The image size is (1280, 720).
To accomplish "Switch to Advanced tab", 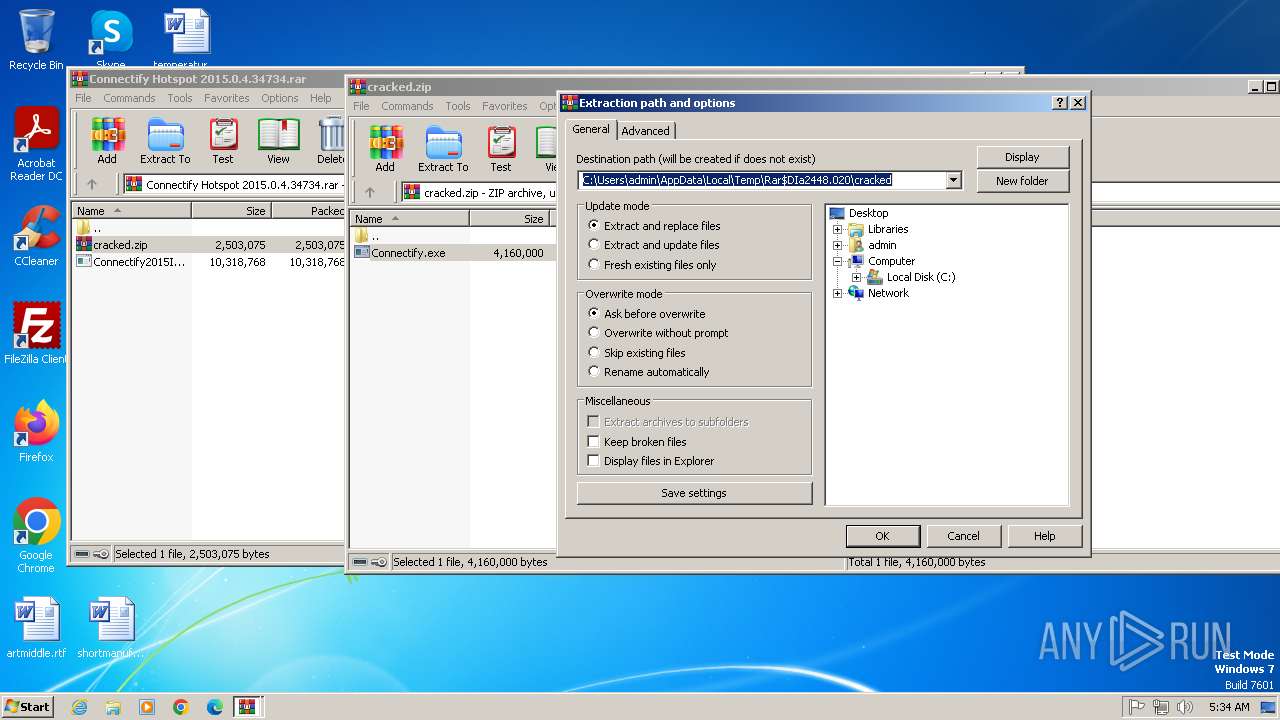I will pyautogui.click(x=645, y=131).
